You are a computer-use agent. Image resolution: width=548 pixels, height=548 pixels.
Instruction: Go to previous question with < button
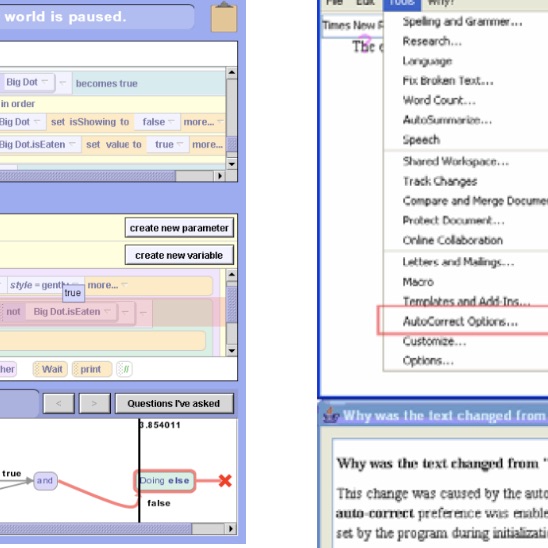pos(59,403)
